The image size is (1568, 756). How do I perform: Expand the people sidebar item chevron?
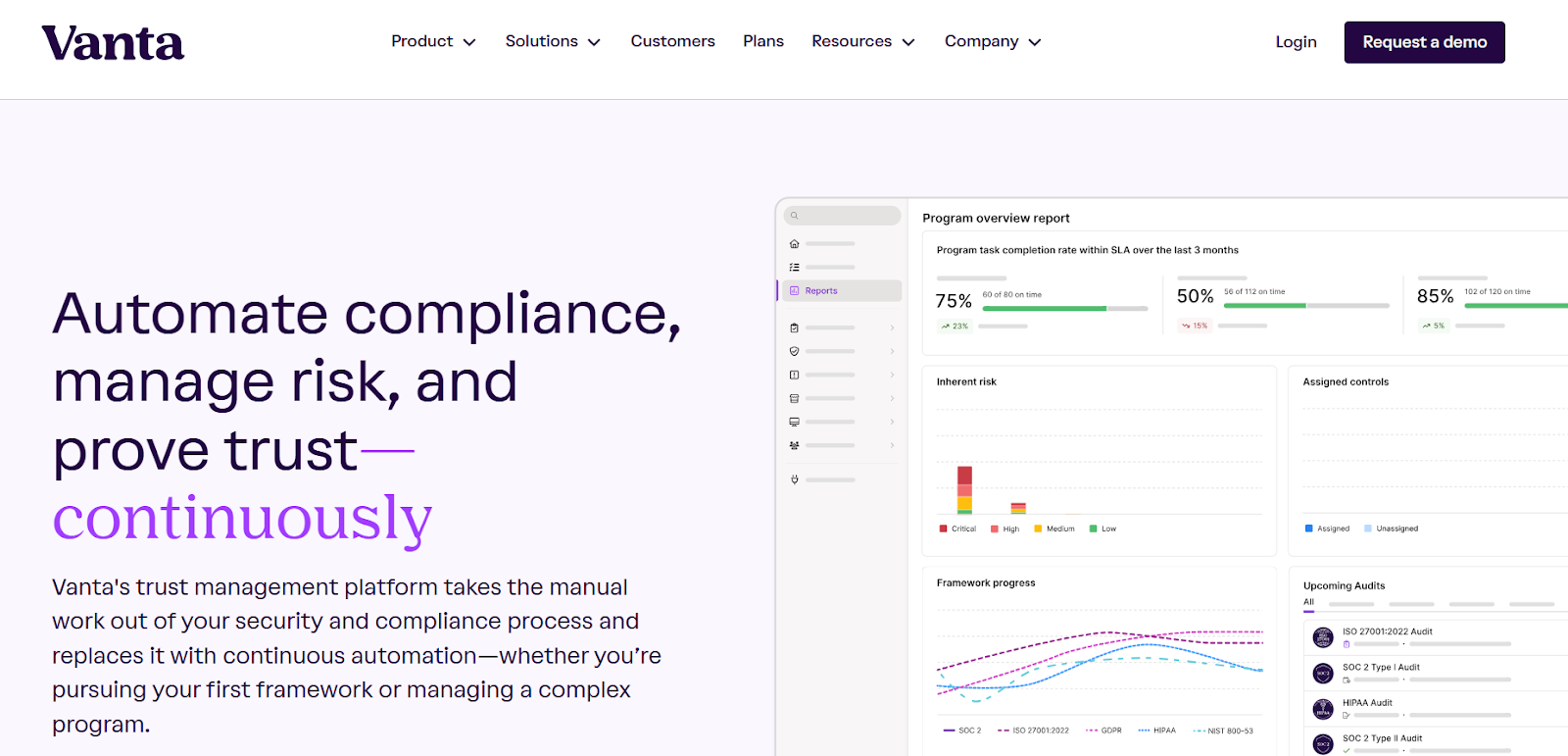coord(892,445)
